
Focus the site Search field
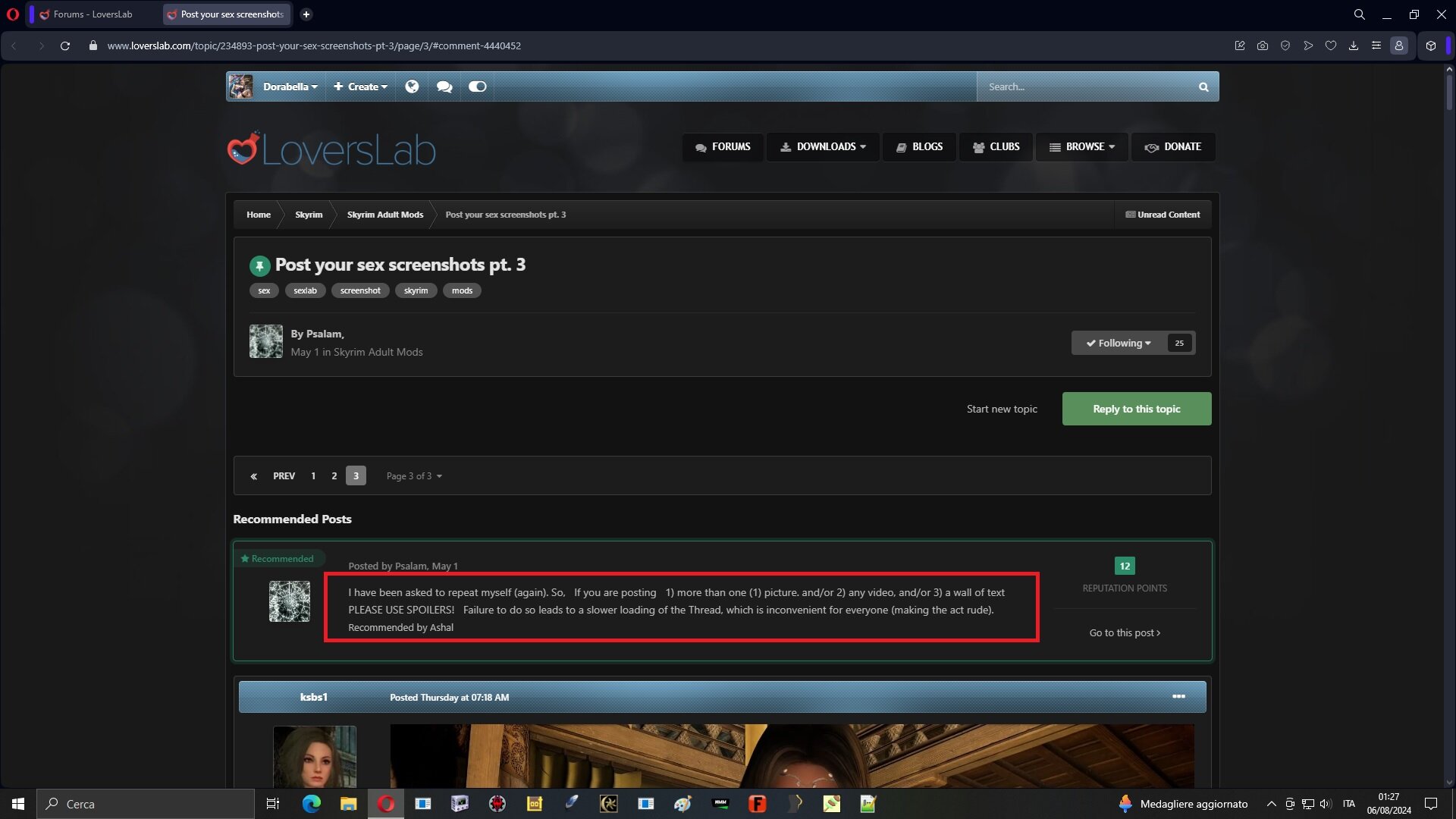[1084, 87]
